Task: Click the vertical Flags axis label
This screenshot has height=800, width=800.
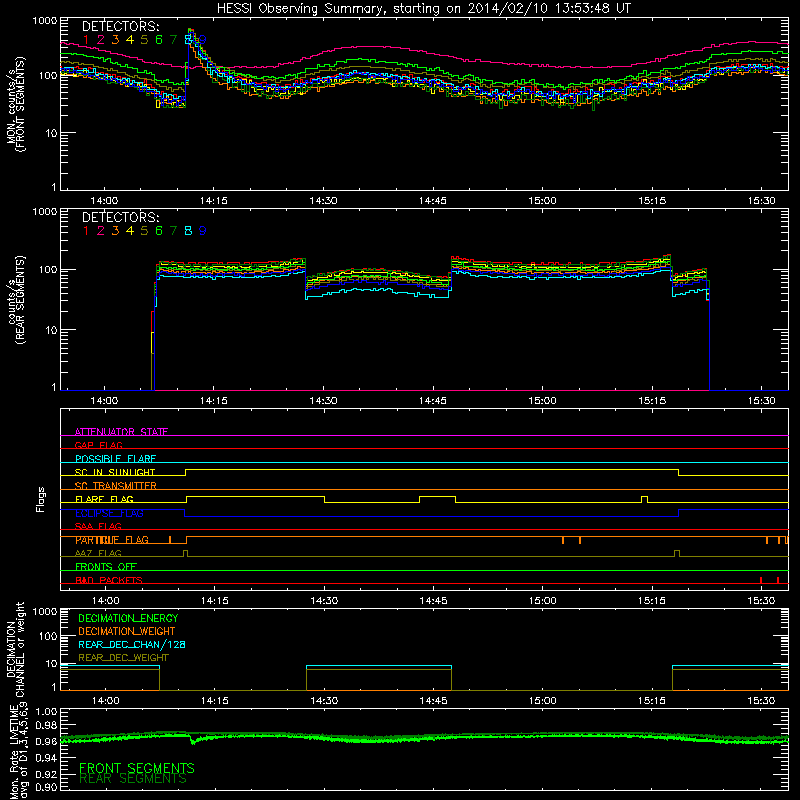Action: coord(41,499)
